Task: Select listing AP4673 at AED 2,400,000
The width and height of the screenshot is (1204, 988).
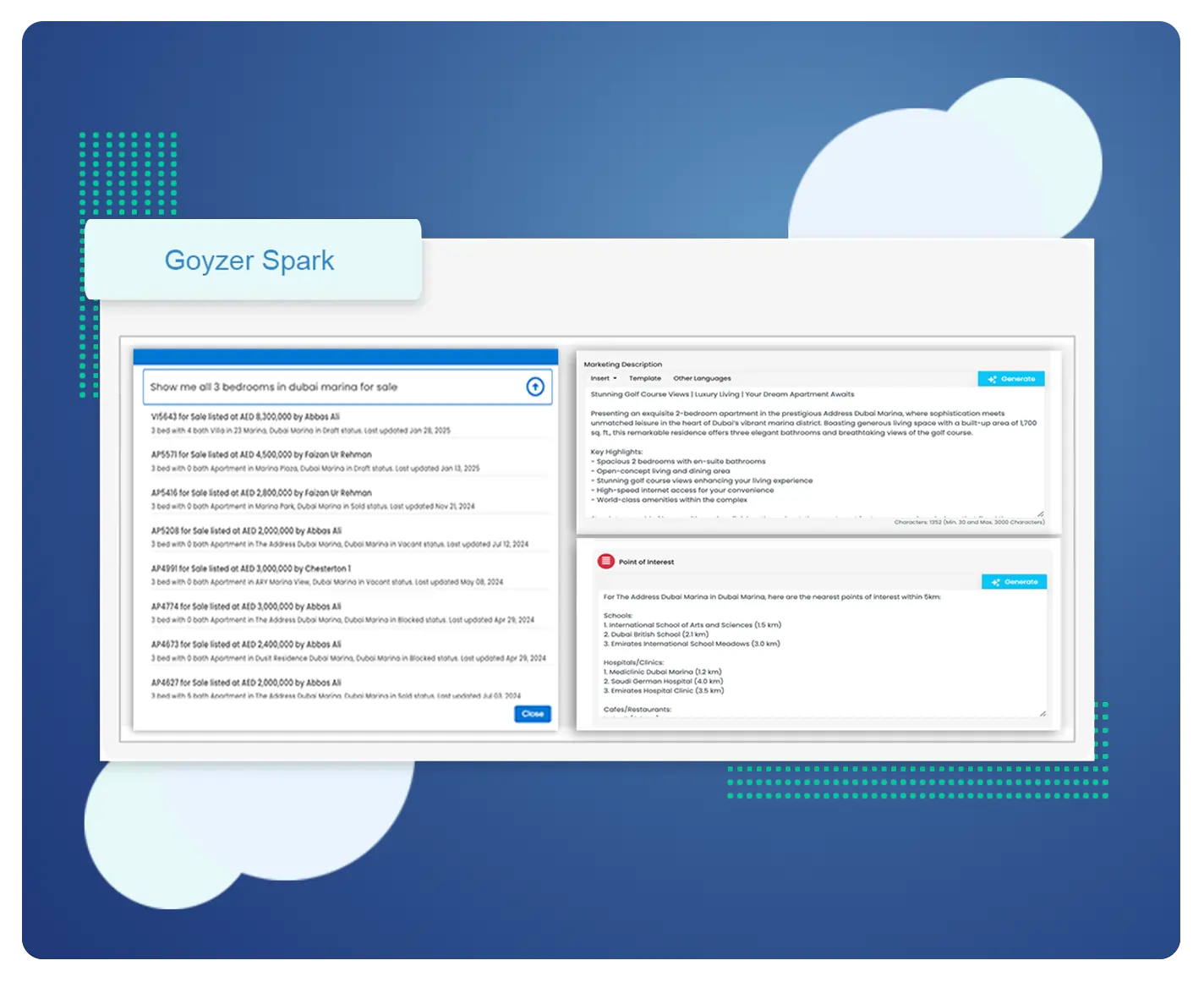Action: 246,644
